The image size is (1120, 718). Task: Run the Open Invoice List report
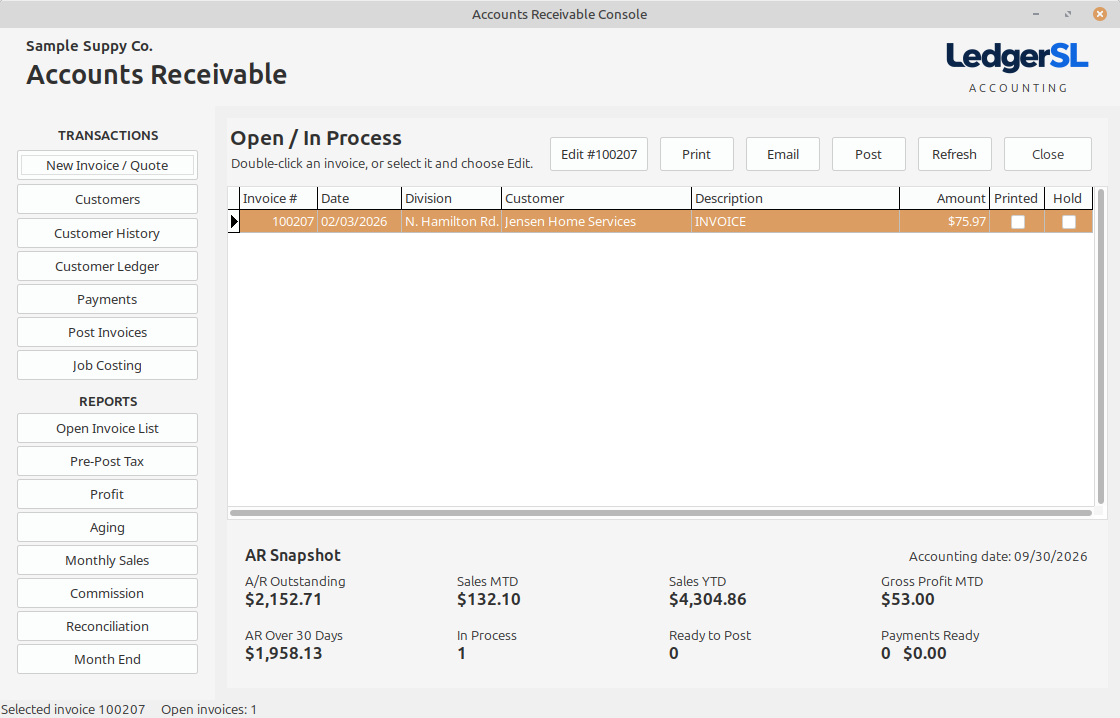107,428
